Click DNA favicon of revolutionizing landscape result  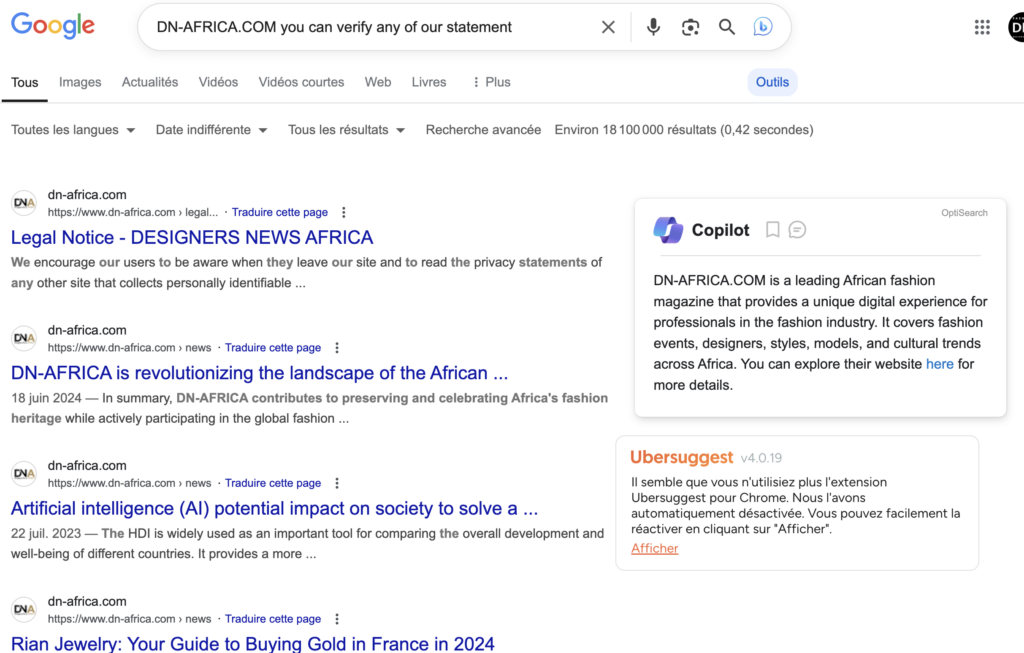(x=24, y=338)
